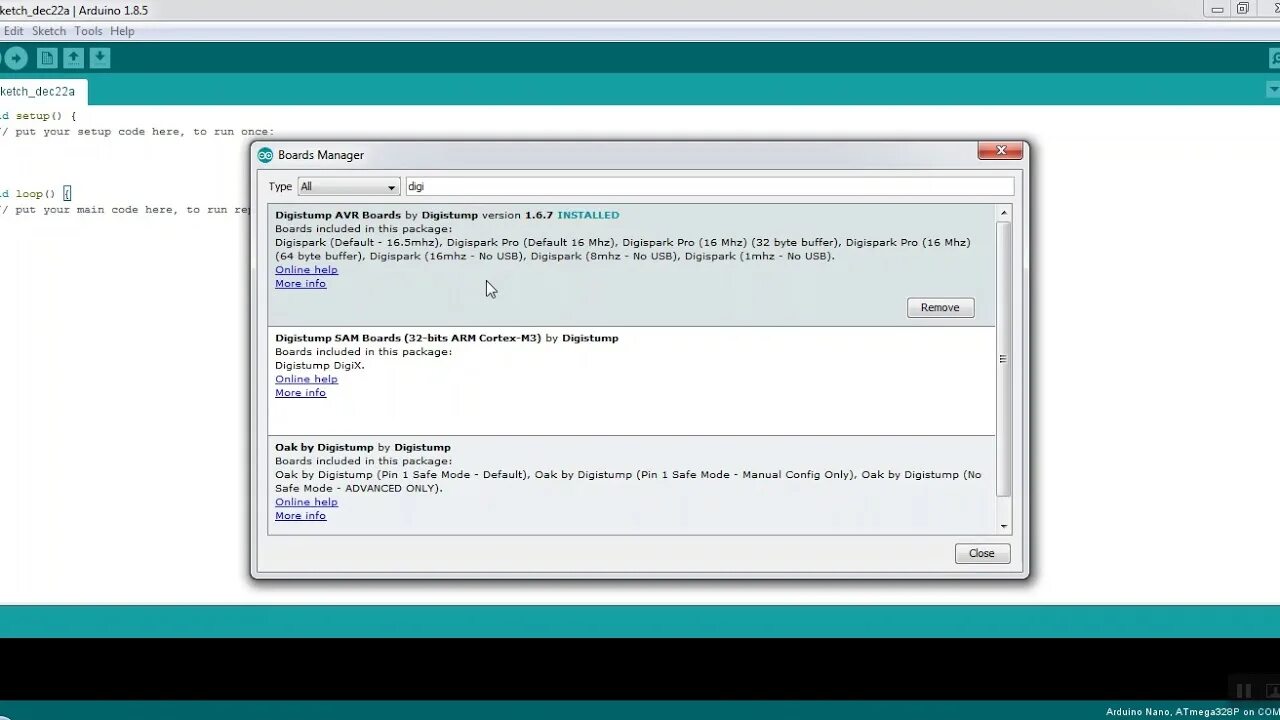Create a new sketch with New icon
The height and width of the screenshot is (720, 1280).
[x=47, y=58]
